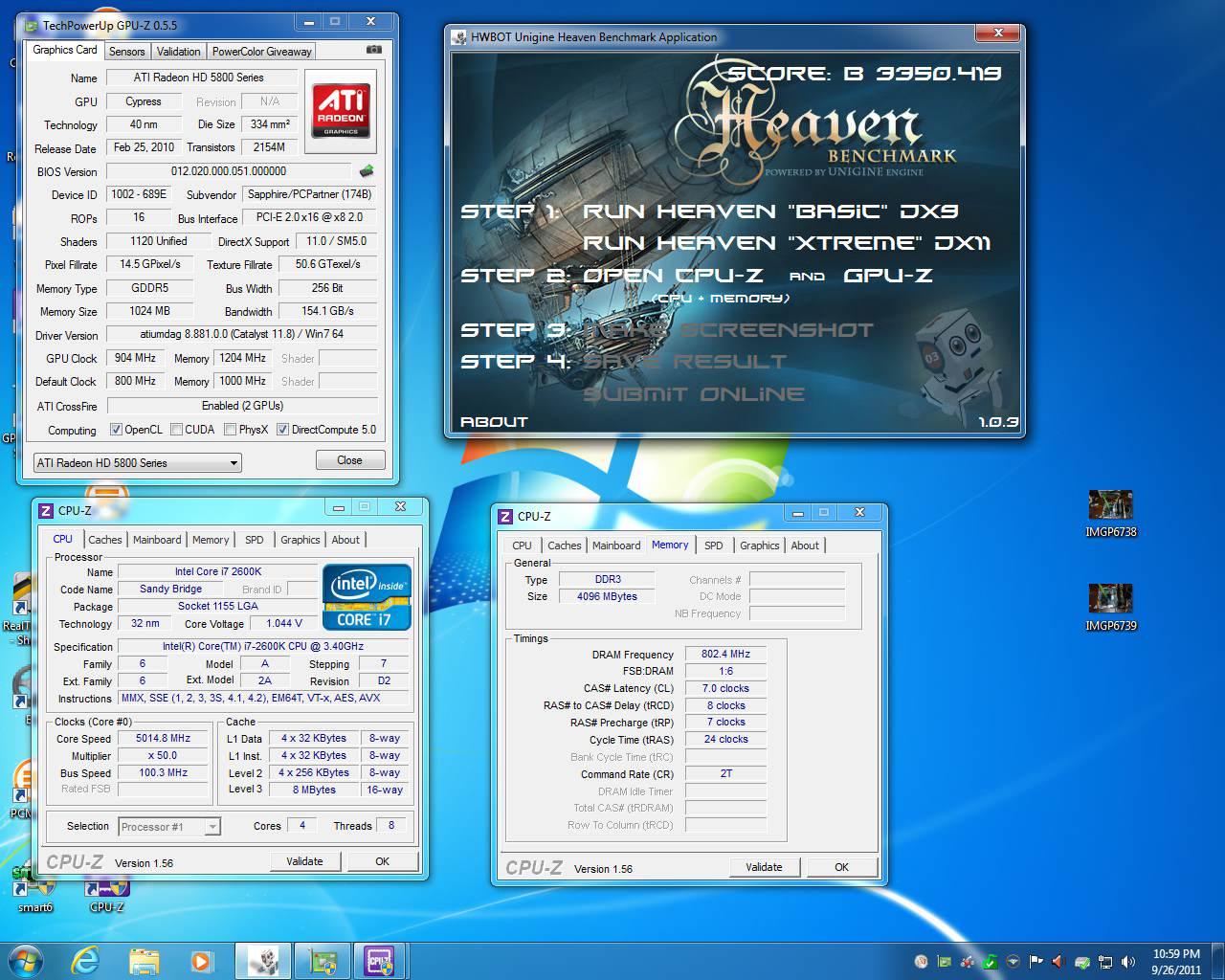Image resolution: width=1225 pixels, height=980 pixels.
Task: Click Validate in CPU-Z Processor window
Action: tap(304, 861)
